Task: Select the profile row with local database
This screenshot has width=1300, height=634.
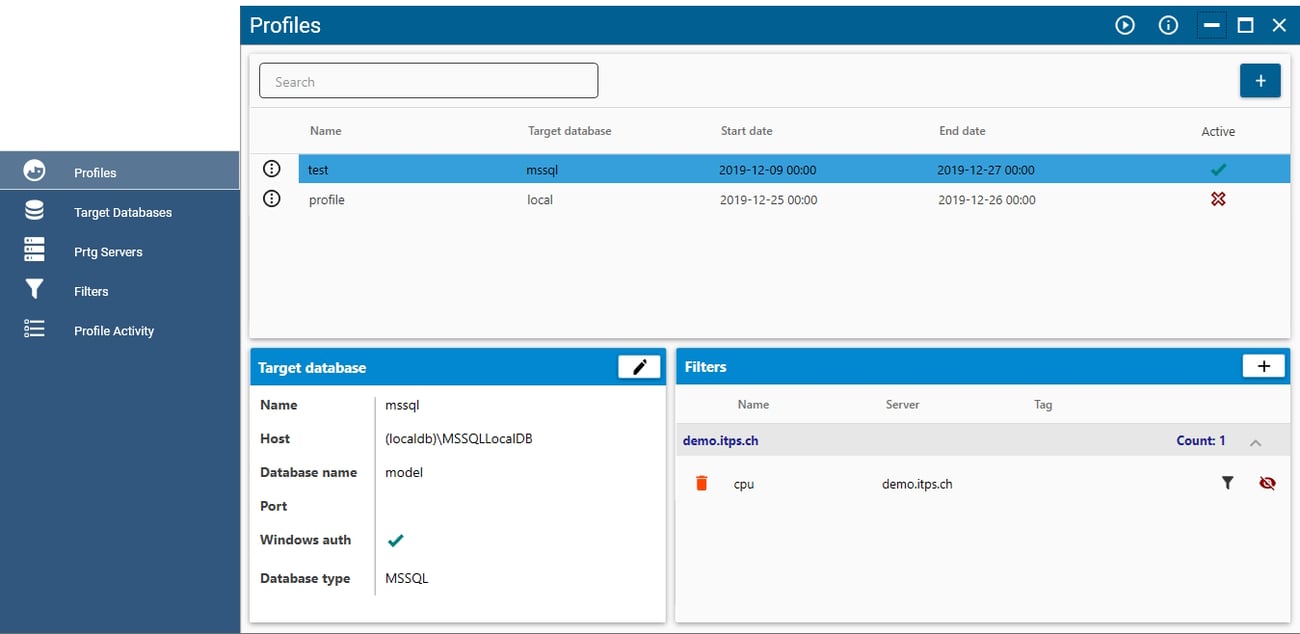Action: point(600,199)
